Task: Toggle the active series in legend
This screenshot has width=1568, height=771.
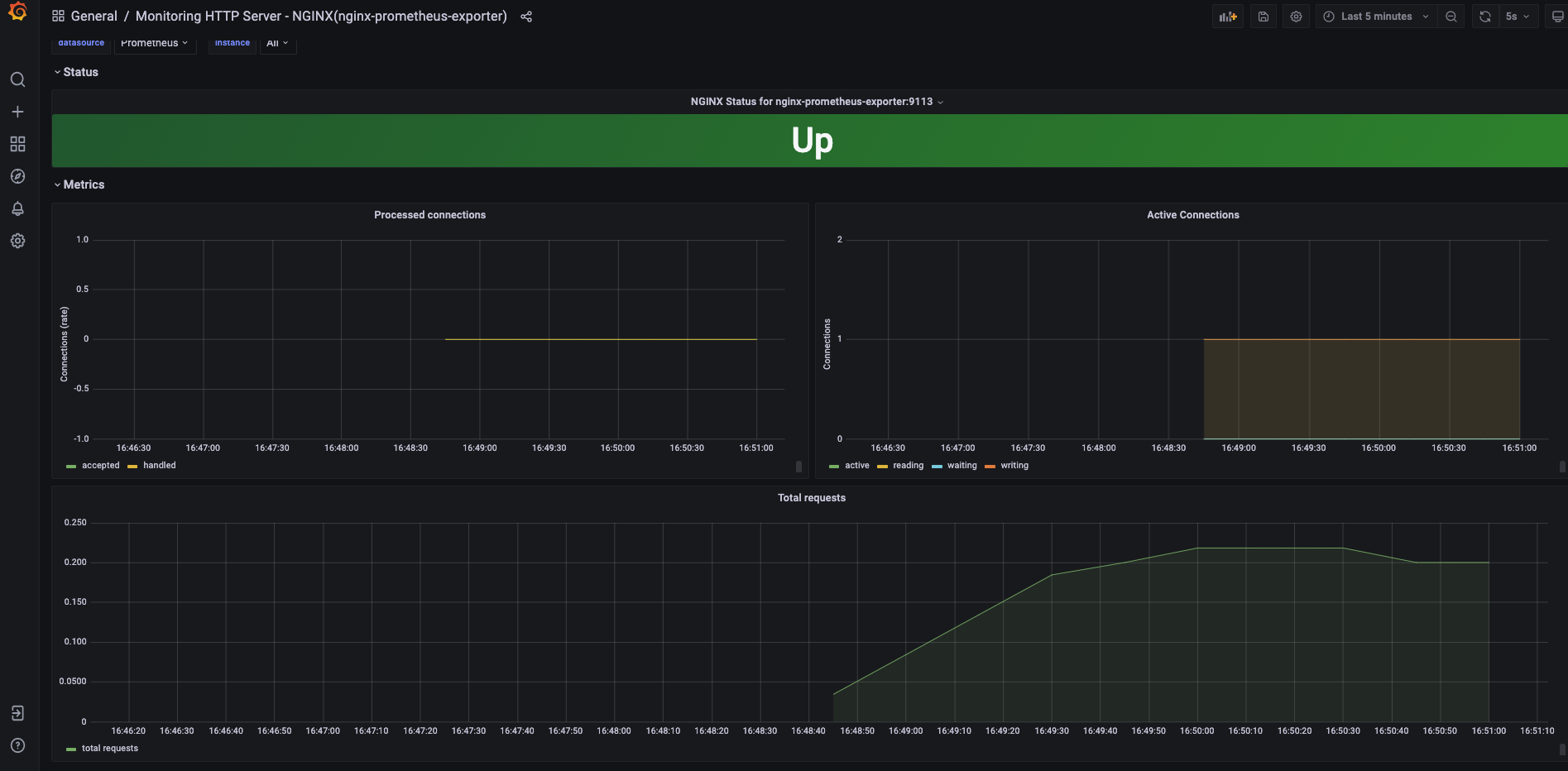Action: (857, 466)
